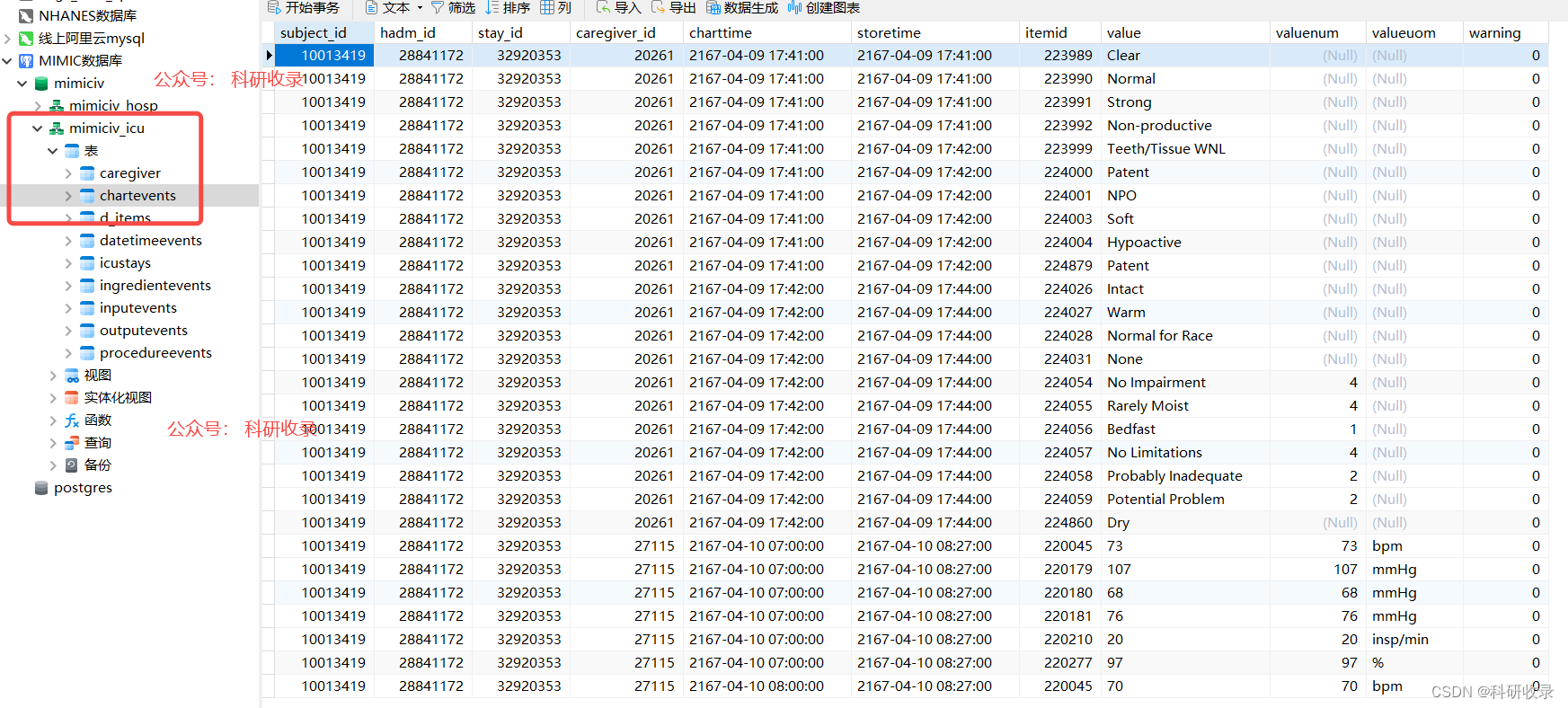Click the mimiciv_hosp schema icon
This screenshot has height=708, width=1568.
(57, 106)
